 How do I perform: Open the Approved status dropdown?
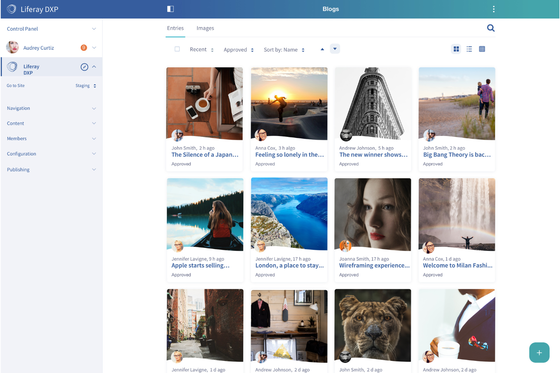[239, 50]
